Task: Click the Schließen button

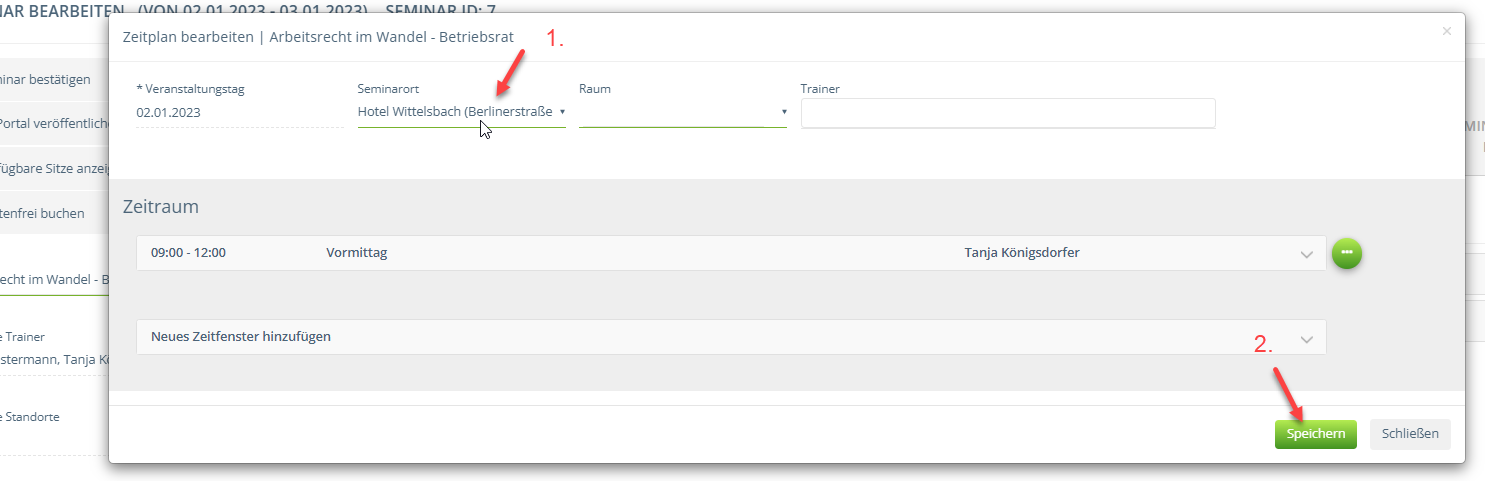Action: point(1409,434)
